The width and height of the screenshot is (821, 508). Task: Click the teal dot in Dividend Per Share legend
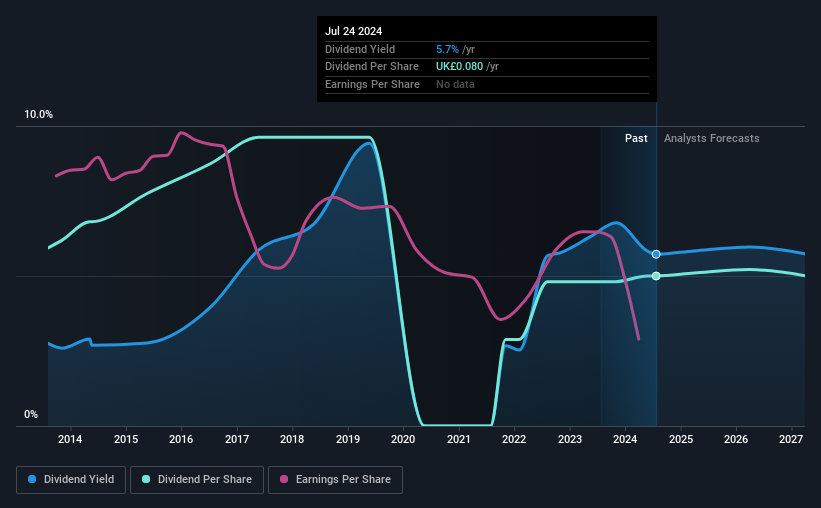click(146, 479)
